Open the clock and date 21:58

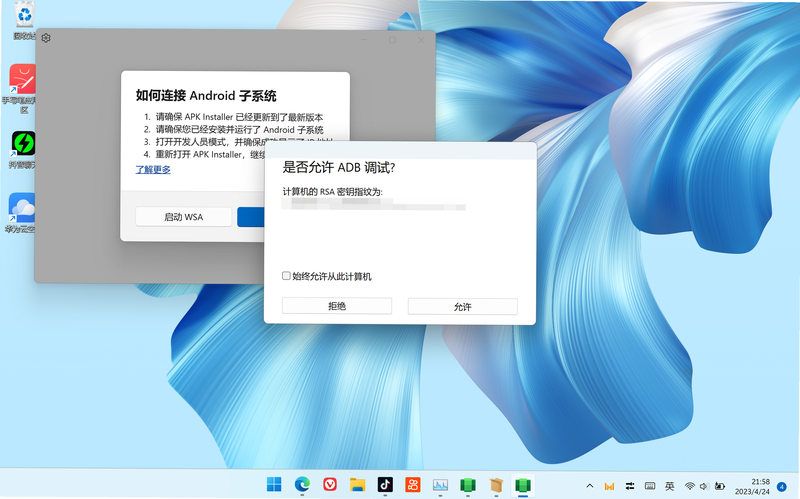(x=753, y=486)
